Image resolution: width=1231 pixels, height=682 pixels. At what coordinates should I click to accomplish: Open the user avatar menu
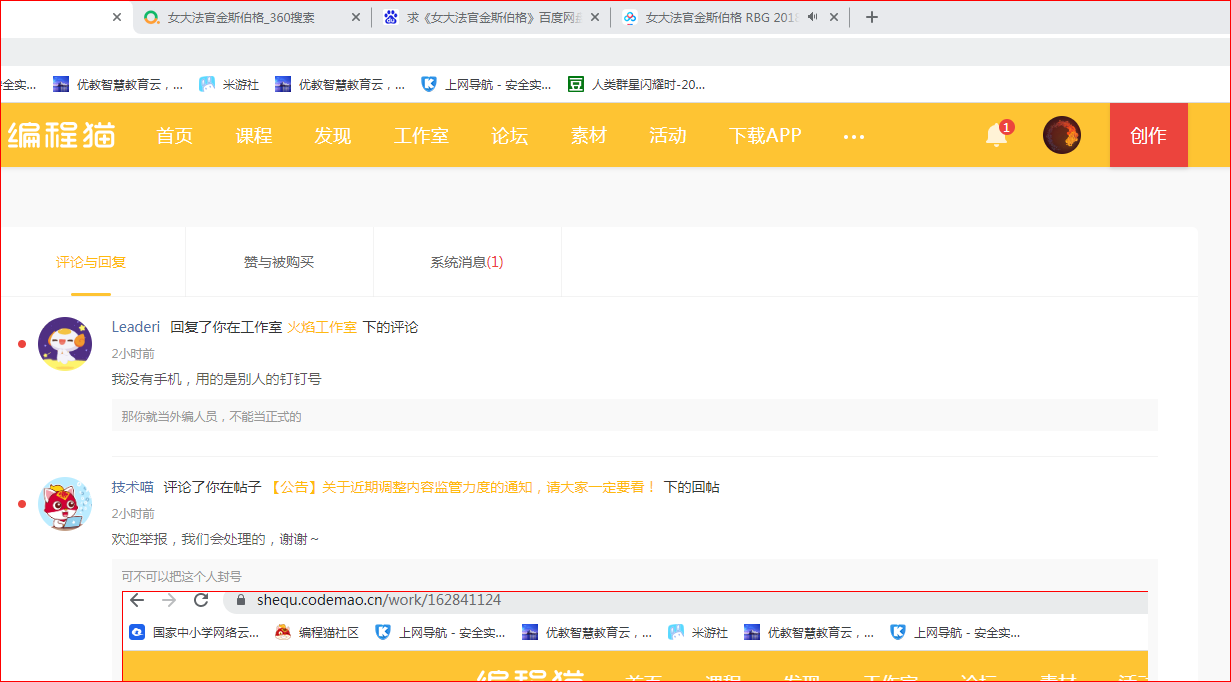[x=1062, y=135]
